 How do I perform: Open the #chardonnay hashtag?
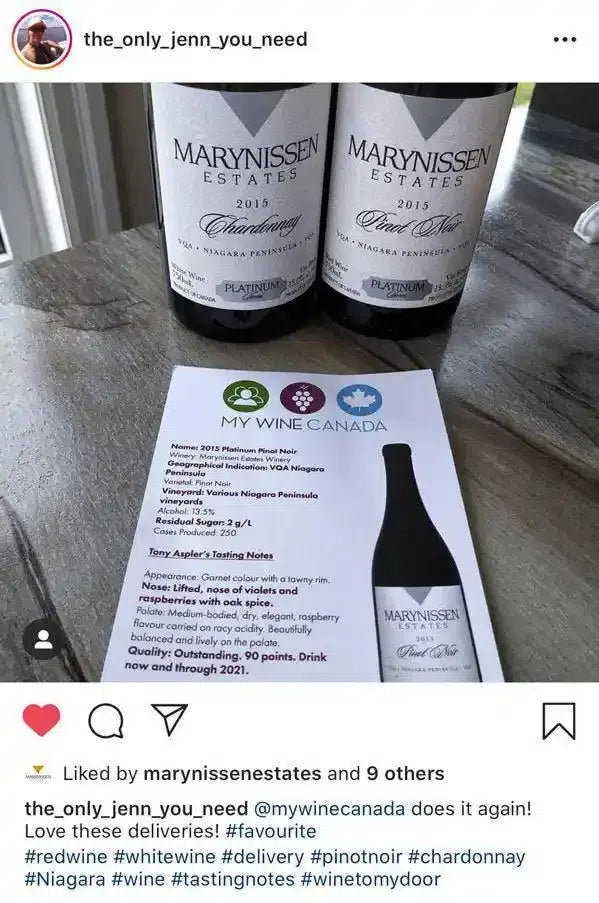click(467, 856)
